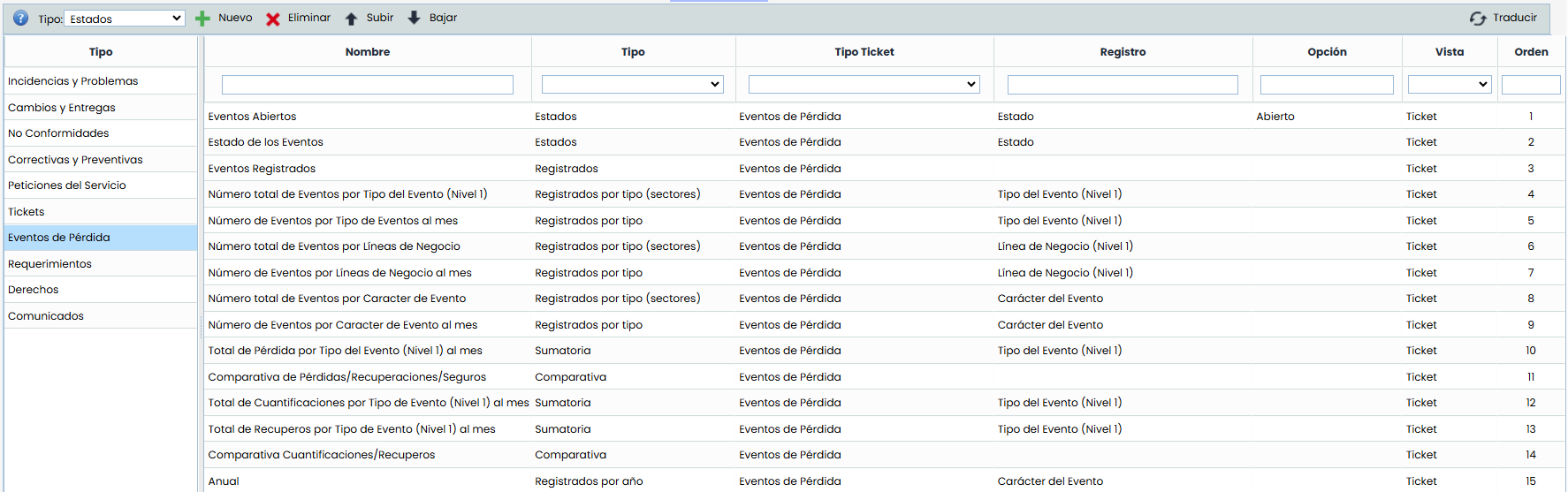
Task: Open the Requerimientos category
Action: pos(49,264)
